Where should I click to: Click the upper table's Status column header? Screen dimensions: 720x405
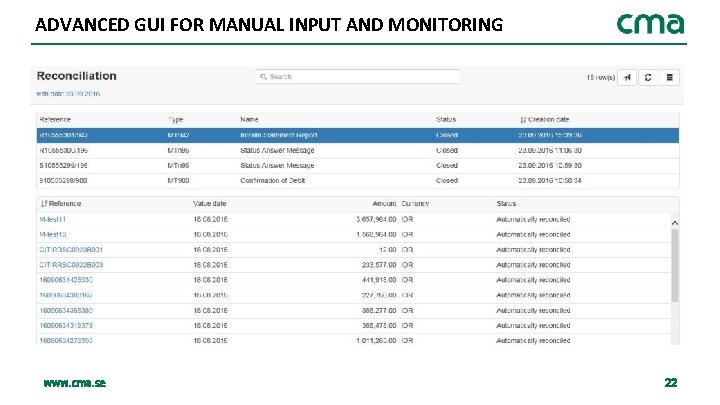[x=446, y=119]
